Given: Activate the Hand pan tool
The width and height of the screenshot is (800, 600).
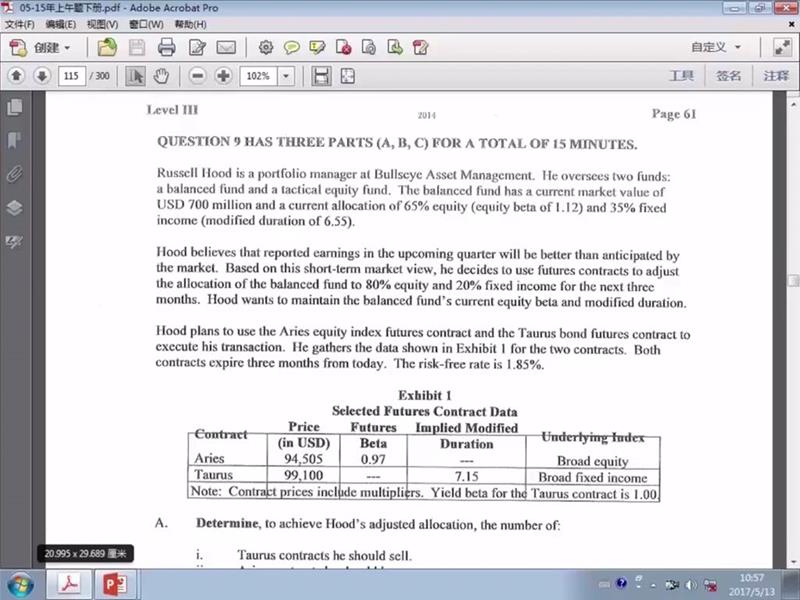Looking at the screenshot, I should (161, 77).
